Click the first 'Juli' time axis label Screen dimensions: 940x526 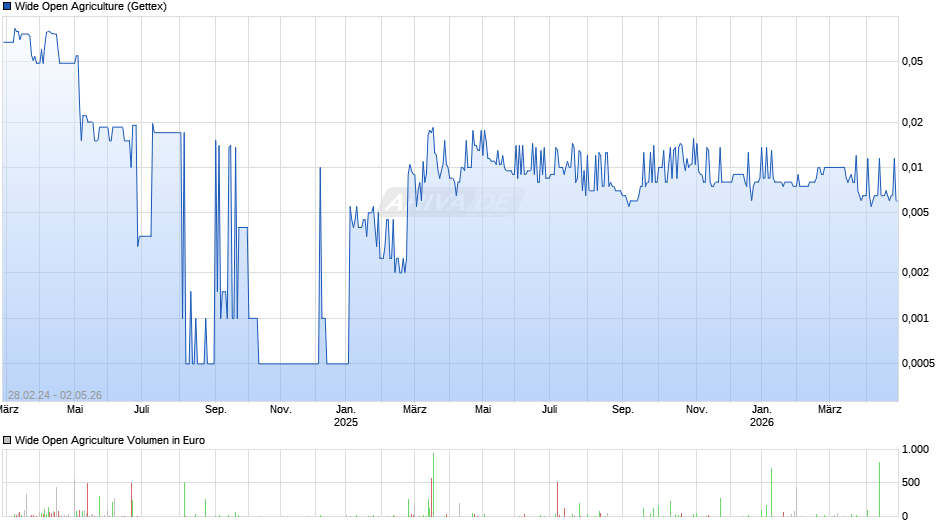coord(141,410)
